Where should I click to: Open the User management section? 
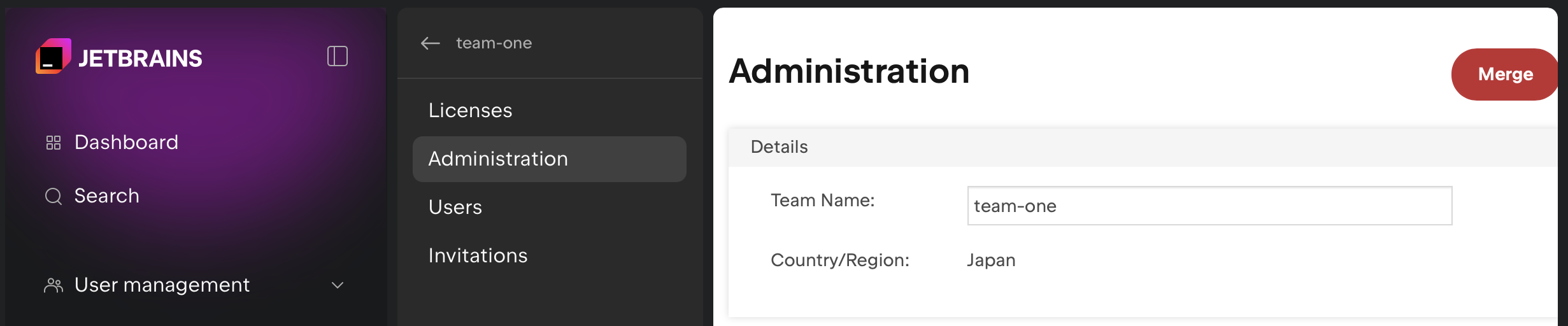pos(162,285)
